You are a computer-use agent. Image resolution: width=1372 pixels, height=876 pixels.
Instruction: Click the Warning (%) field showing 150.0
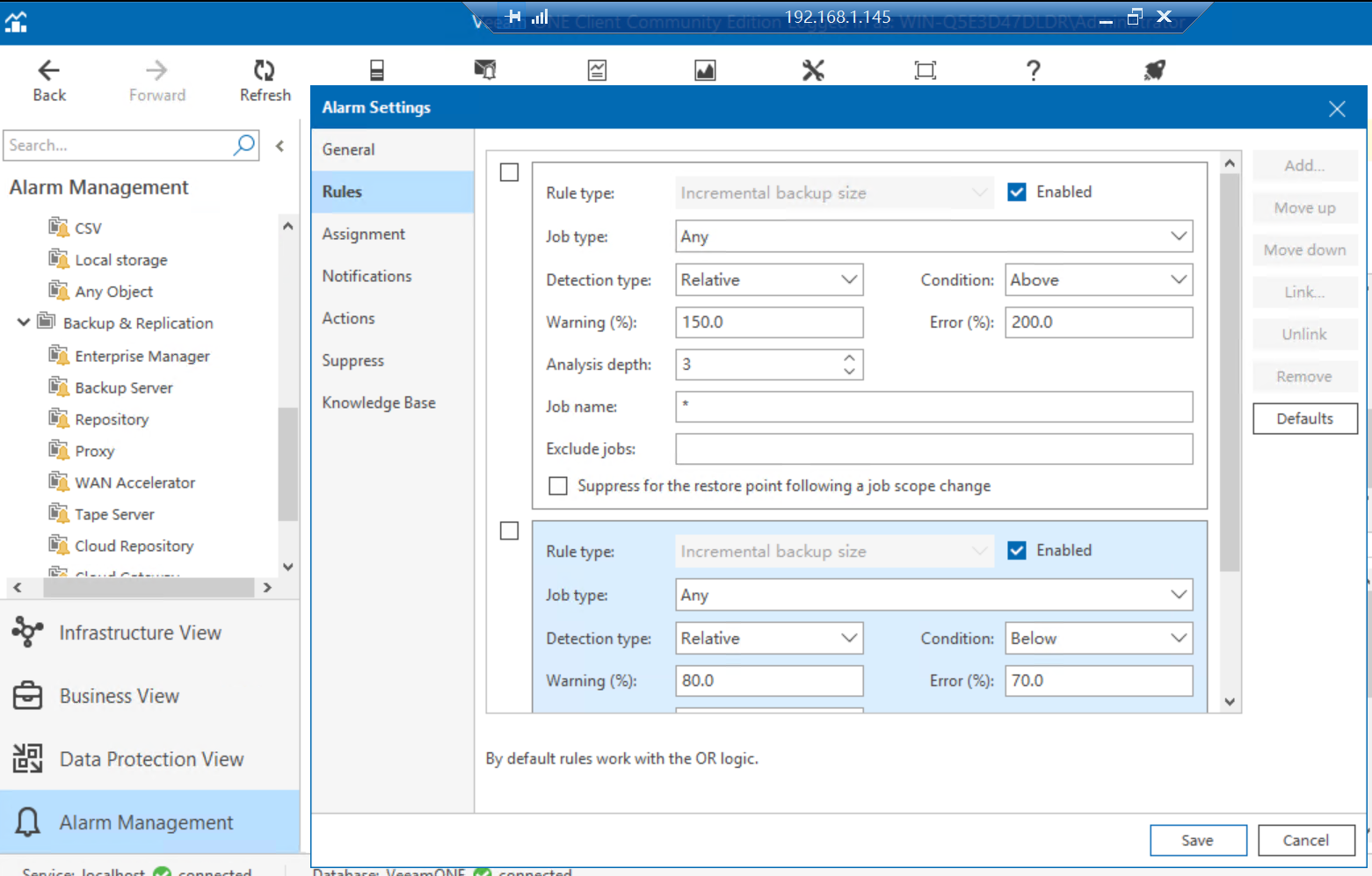tap(769, 322)
